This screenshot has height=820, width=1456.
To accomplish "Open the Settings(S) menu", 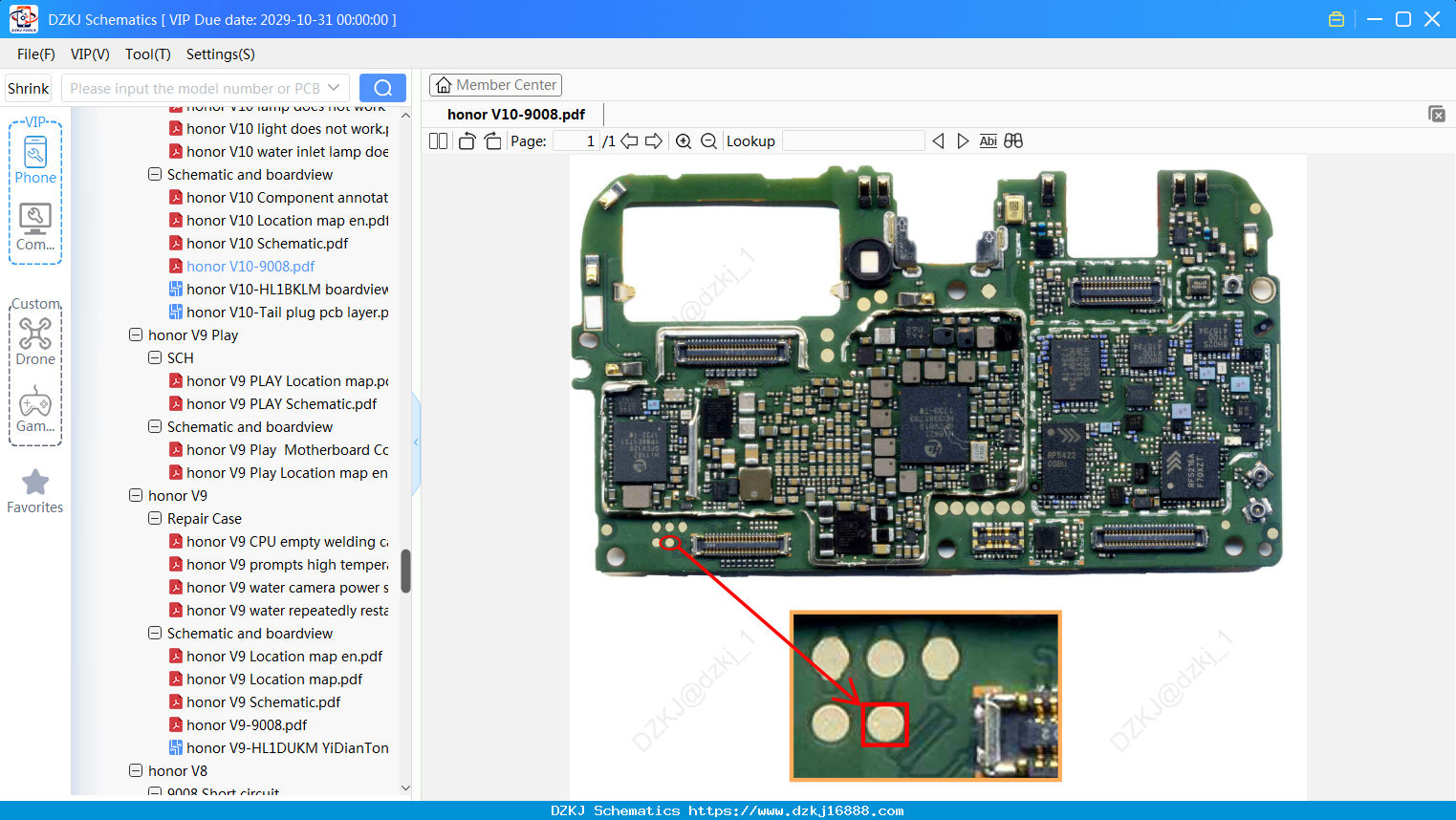I will click(x=221, y=54).
